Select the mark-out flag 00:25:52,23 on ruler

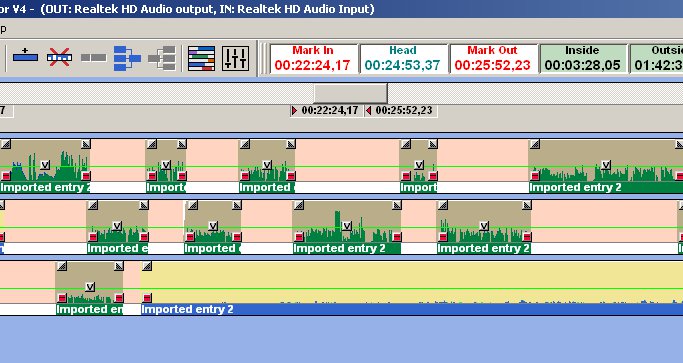tap(401, 111)
